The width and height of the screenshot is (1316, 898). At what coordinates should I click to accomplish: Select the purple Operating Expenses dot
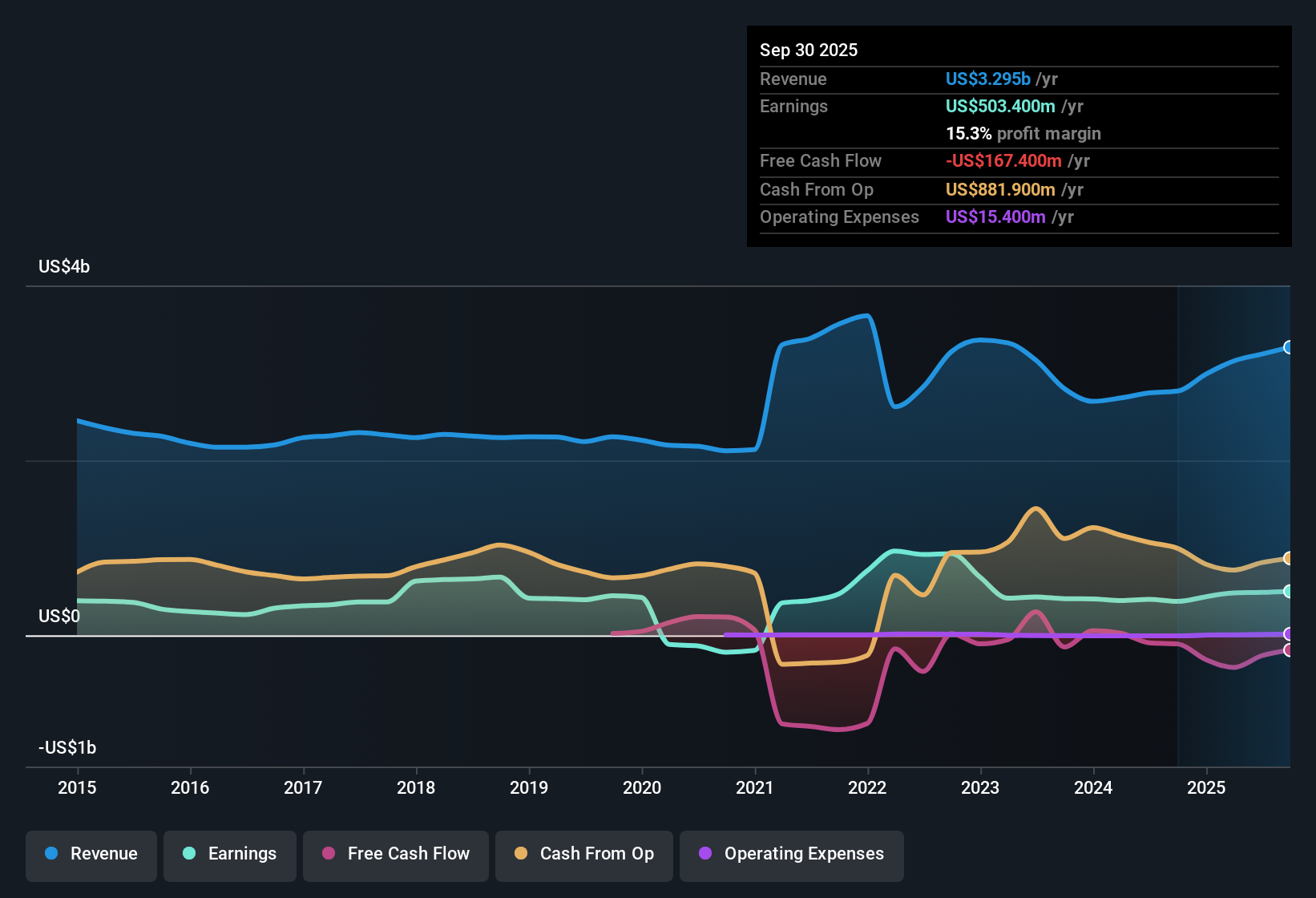(704, 854)
